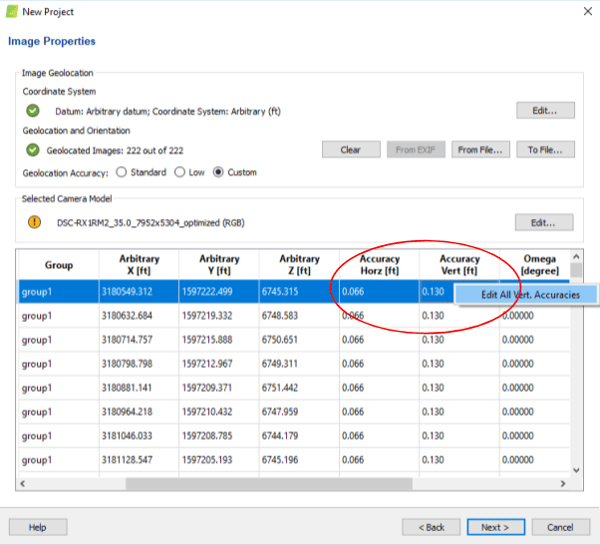Go to the Next wizard step
Image resolution: width=600 pixels, height=545 pixels.
495,527
